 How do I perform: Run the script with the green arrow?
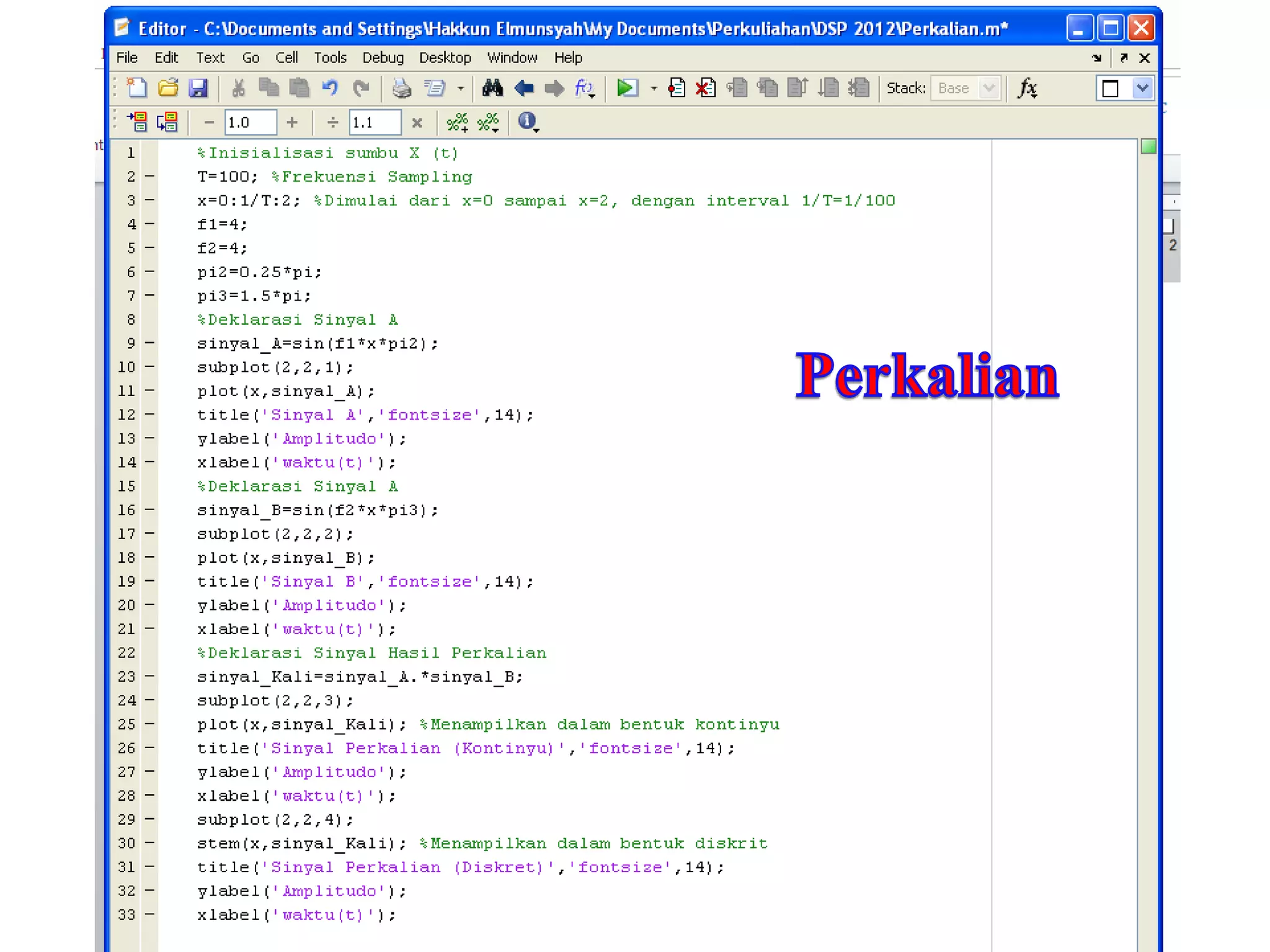[x=627, y=88]
